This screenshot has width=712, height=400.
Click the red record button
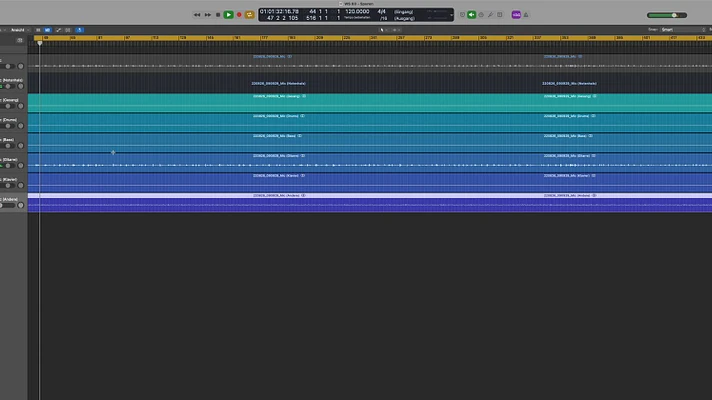pos(239,15)
